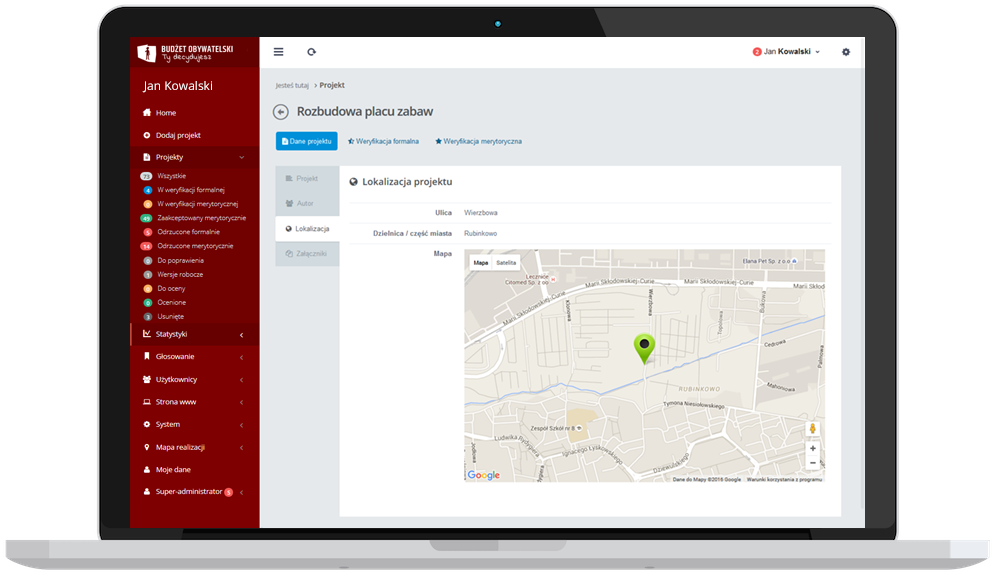Click the Rubinkowo district value

(480, 233)
